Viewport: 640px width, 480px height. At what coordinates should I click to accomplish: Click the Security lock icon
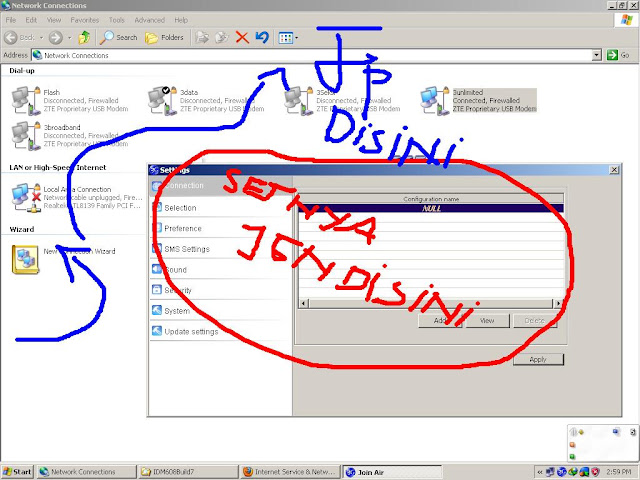[x=157, y=289]
